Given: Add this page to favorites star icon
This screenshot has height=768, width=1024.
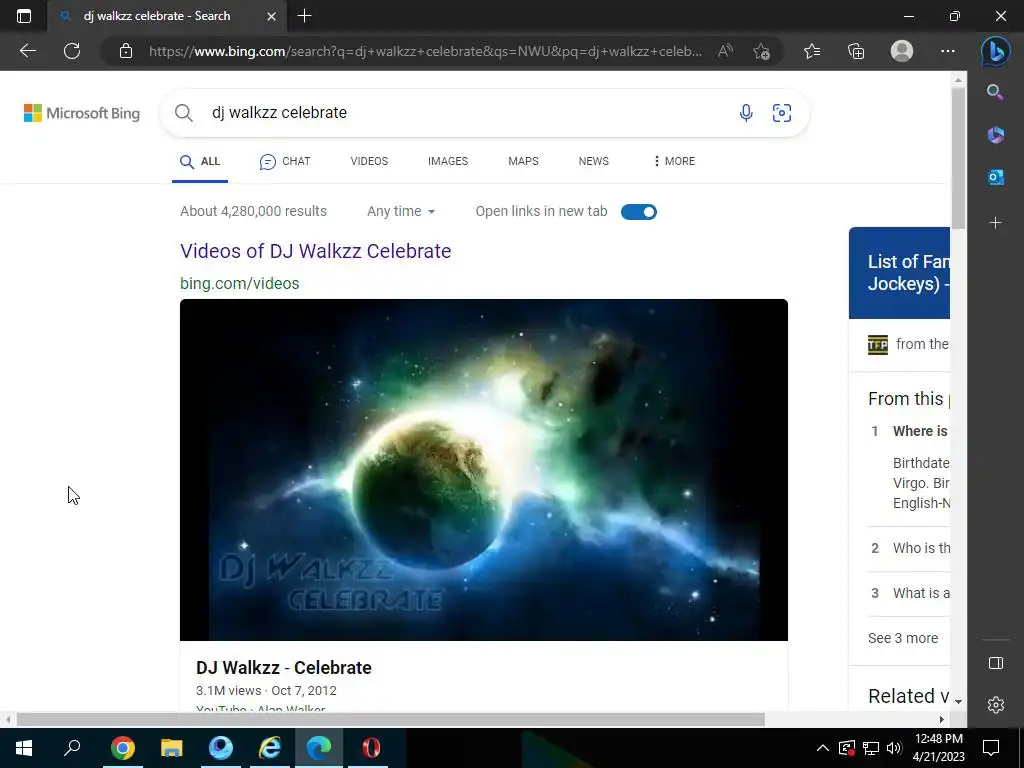Looking at the screenshot, I should point(761,51).
